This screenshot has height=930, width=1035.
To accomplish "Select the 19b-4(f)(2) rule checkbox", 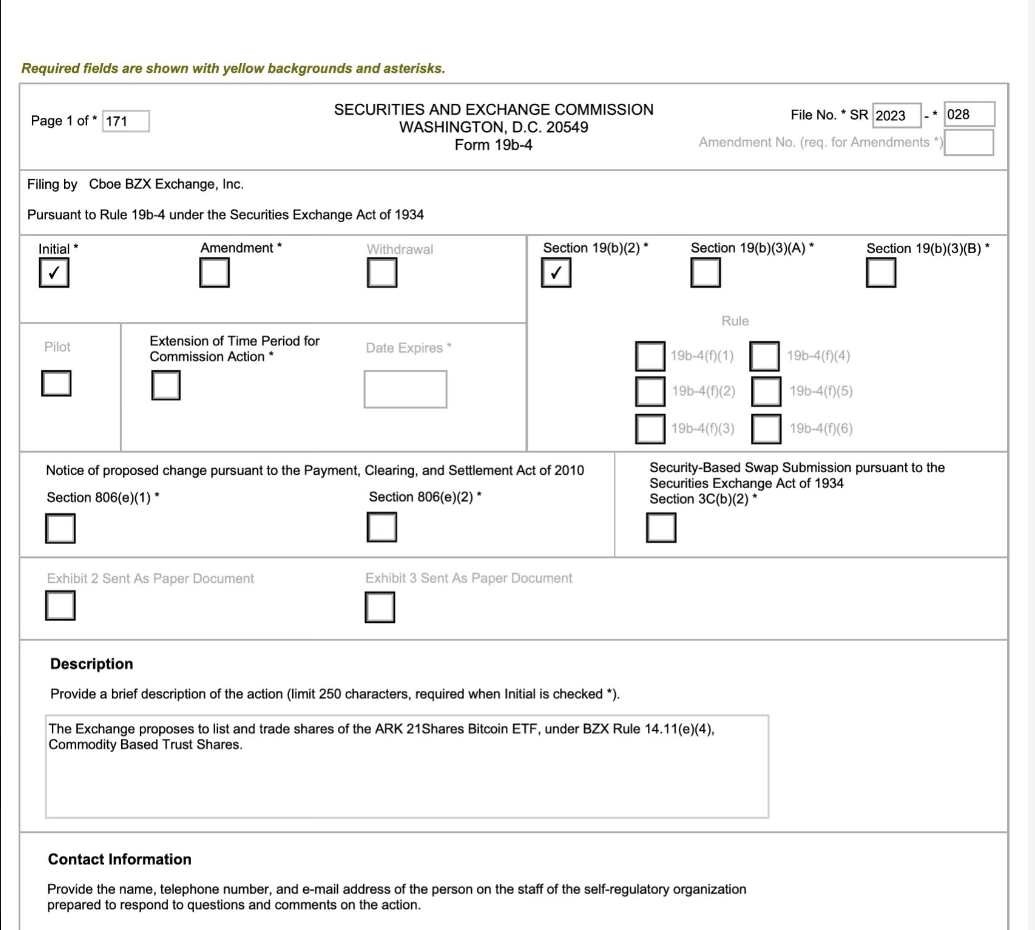I will tap(650, 391).
